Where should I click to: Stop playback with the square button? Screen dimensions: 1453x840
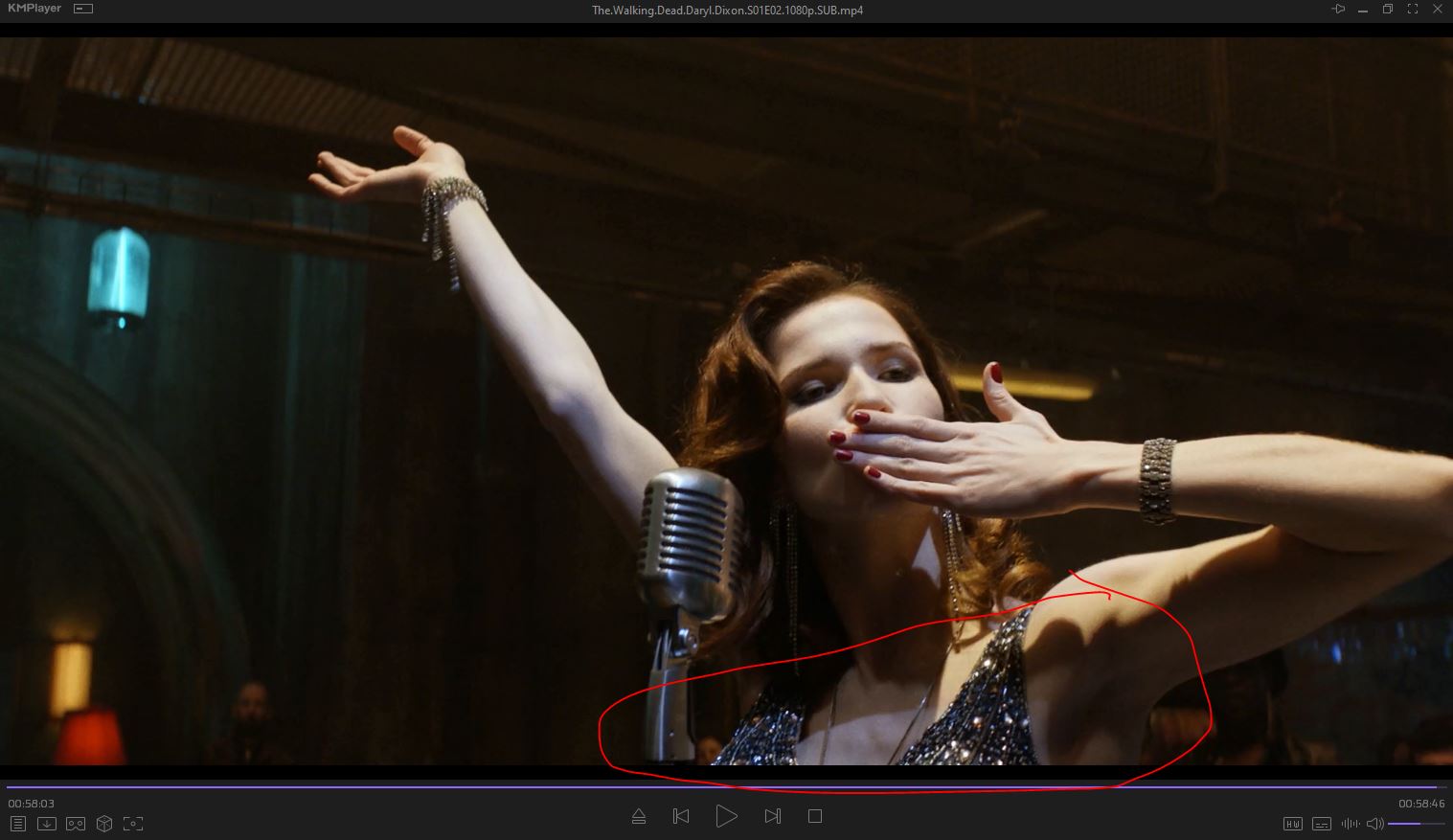815,817
